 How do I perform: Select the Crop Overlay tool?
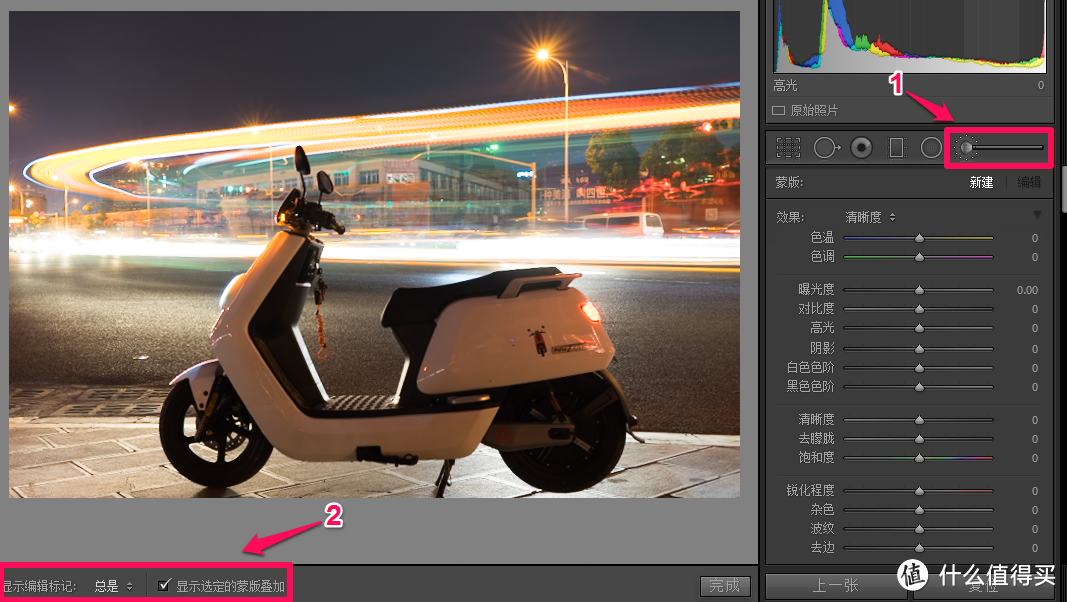point(789,148)
